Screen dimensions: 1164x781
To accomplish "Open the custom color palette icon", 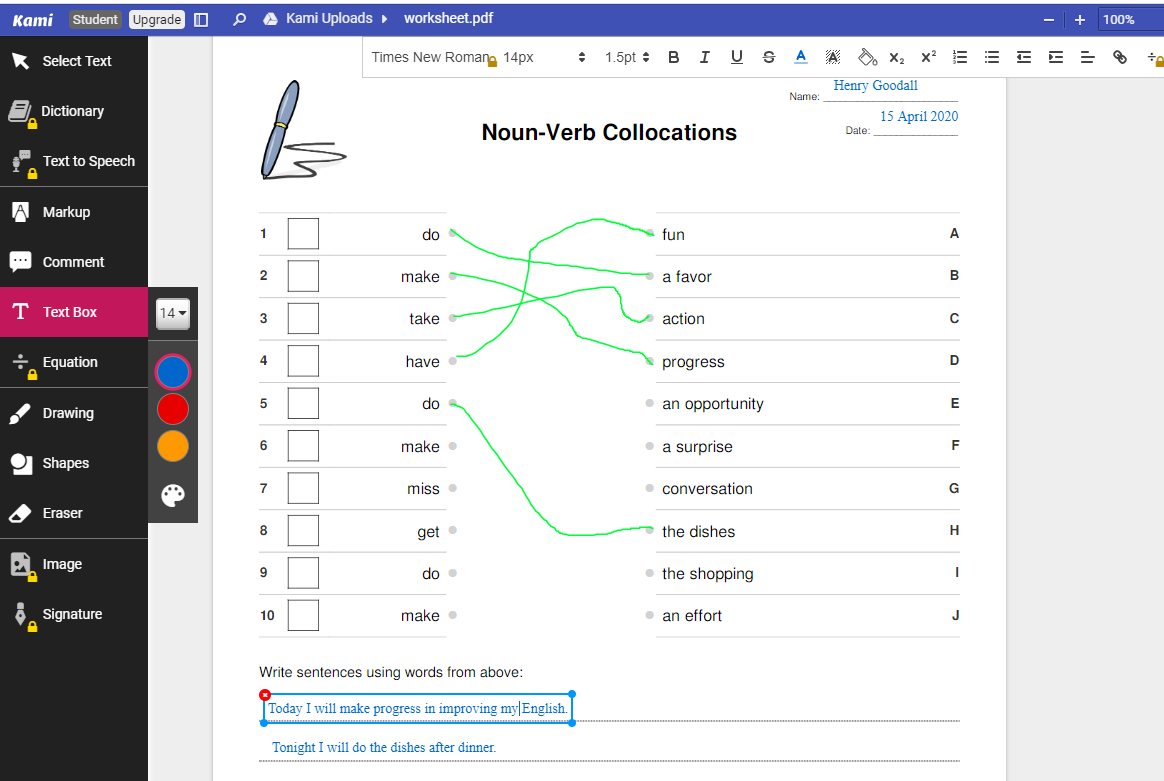I will pyautogui.click(x=173, y=495).
